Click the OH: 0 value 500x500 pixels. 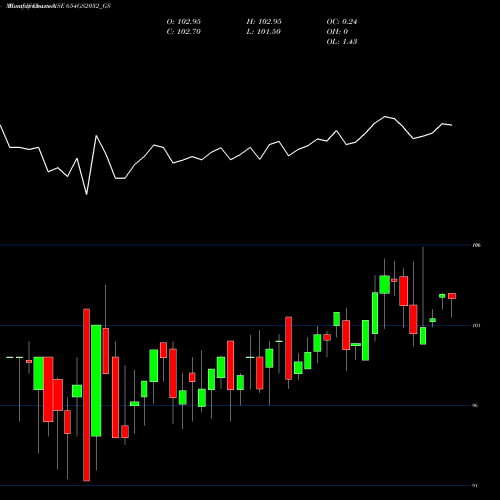(x=337, y=32)
